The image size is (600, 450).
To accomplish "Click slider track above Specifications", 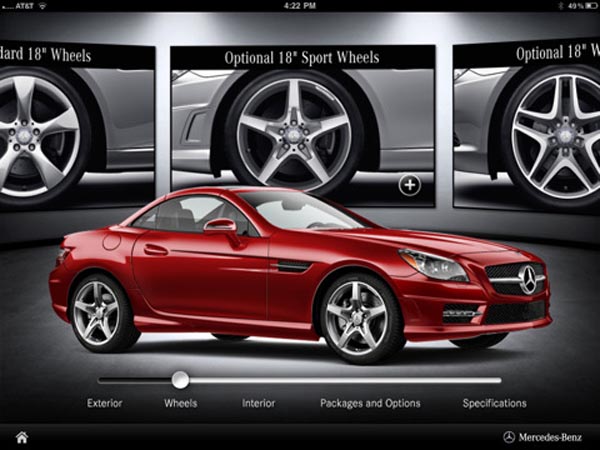I will pyautogui.click(x=494, y=380).
